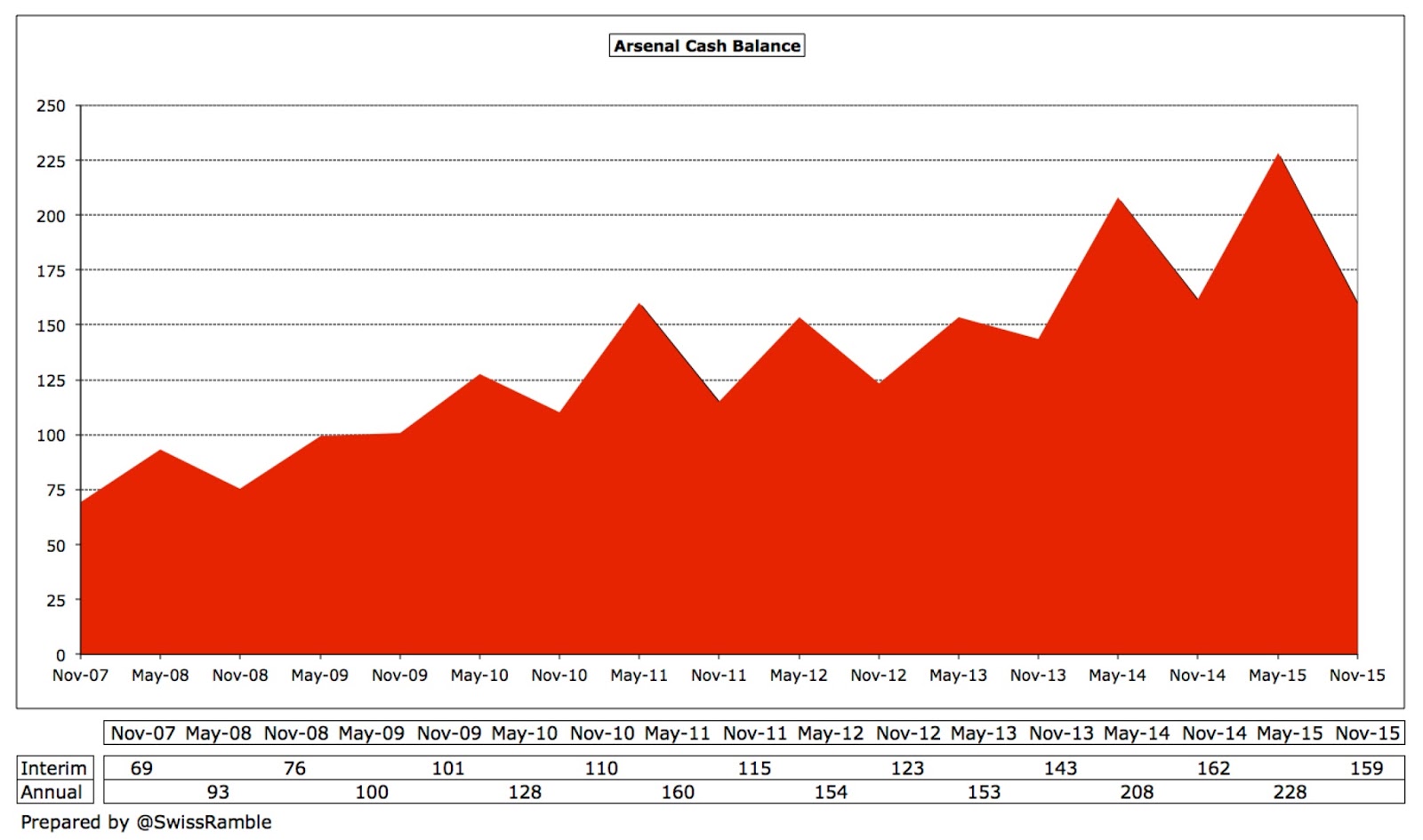Select Interim value 115

(x=754, y=768)
